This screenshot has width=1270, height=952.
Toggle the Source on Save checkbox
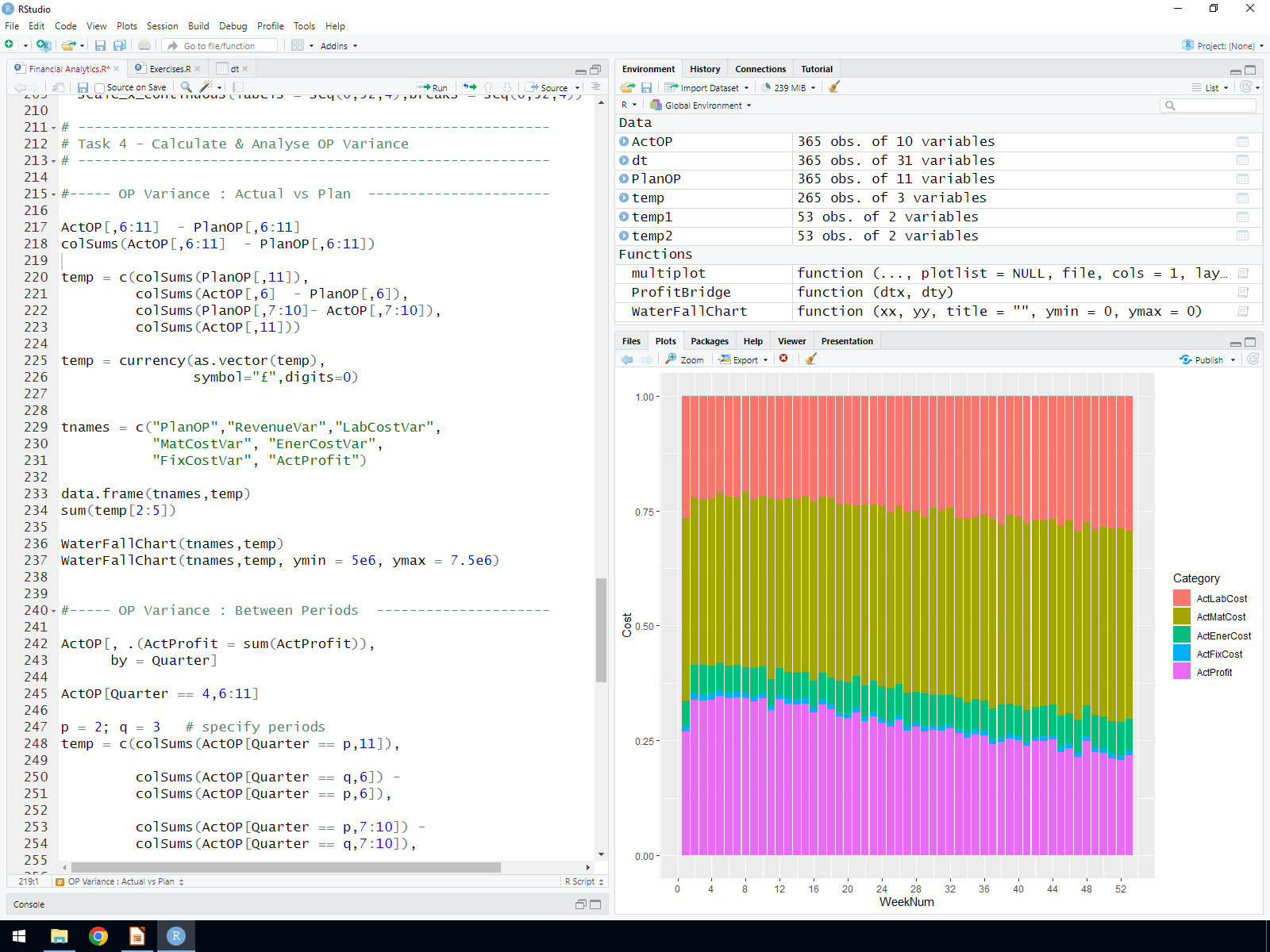(99, 88)
